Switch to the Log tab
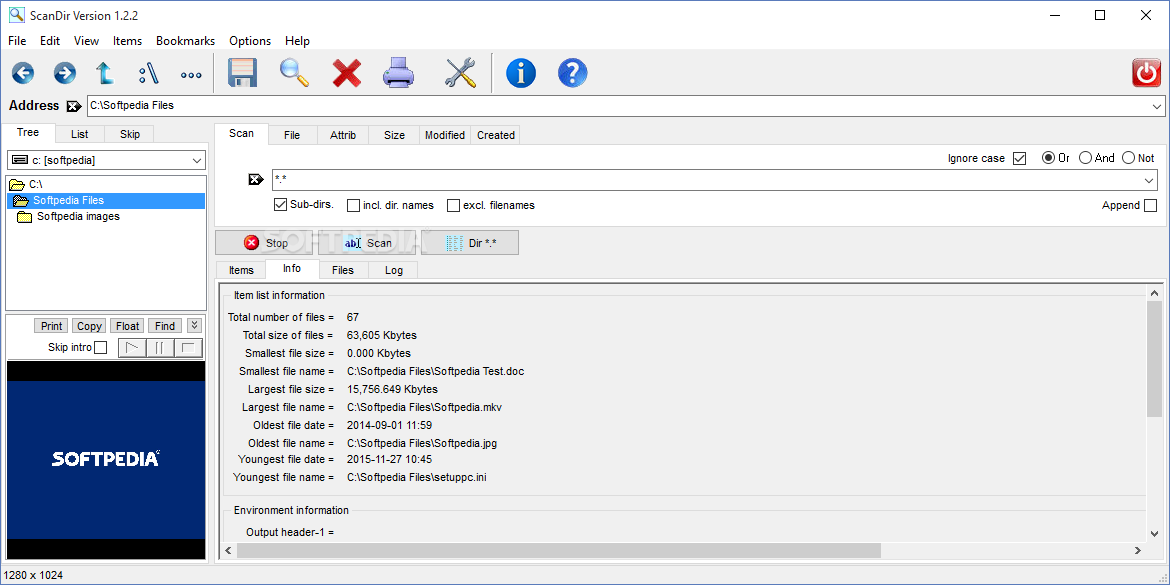Image resolution: width=1170 pixels, height=585 pixels. tap(393, 270)
